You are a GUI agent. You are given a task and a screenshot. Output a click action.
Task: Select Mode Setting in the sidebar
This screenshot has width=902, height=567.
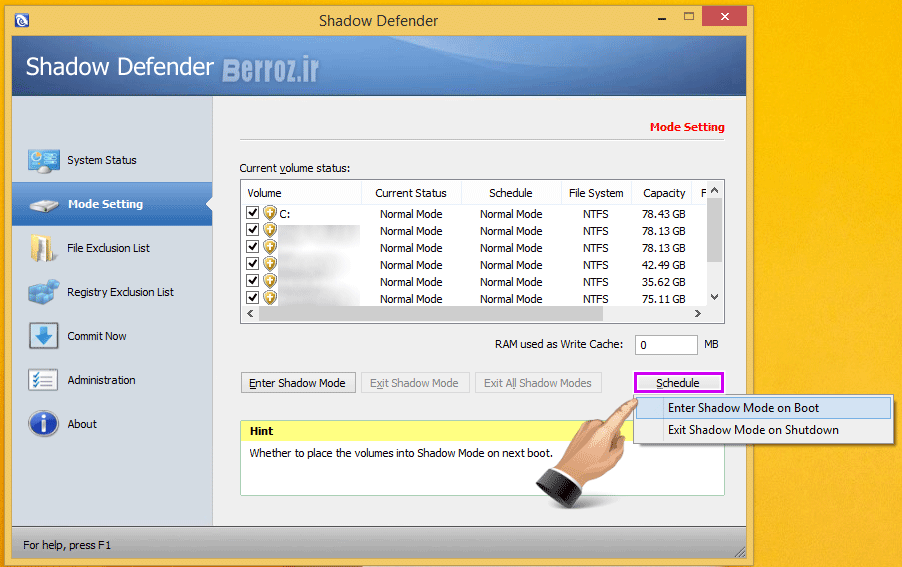pyautogui.click(x=112, y=204)
